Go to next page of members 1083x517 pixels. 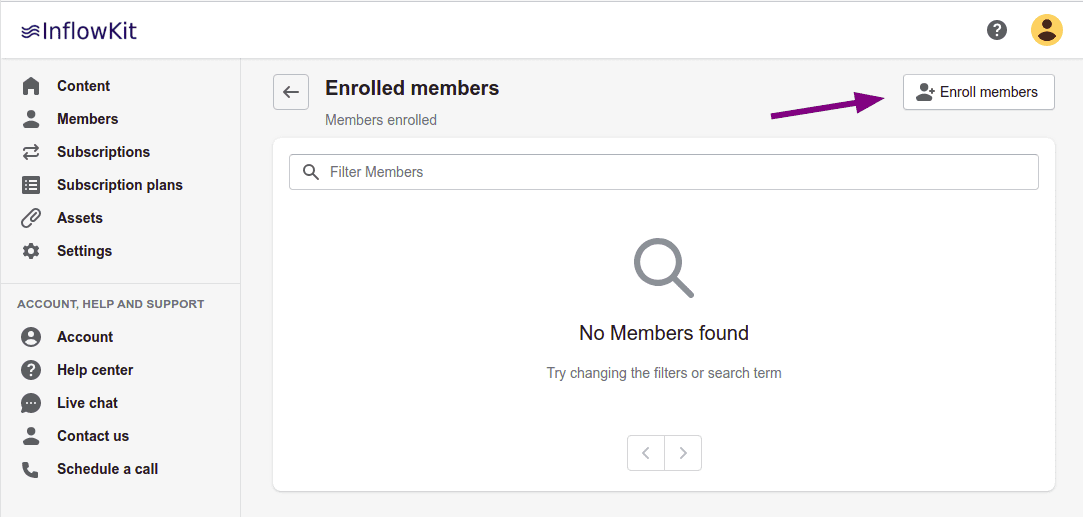683,453
